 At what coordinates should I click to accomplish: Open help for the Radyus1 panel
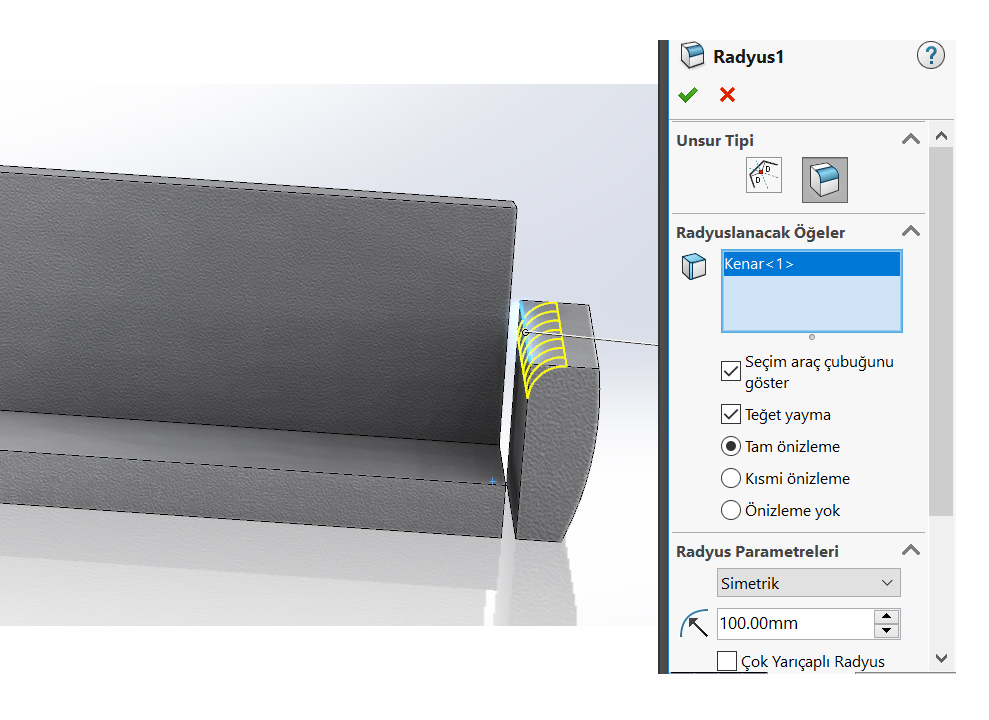click(930, 55)
